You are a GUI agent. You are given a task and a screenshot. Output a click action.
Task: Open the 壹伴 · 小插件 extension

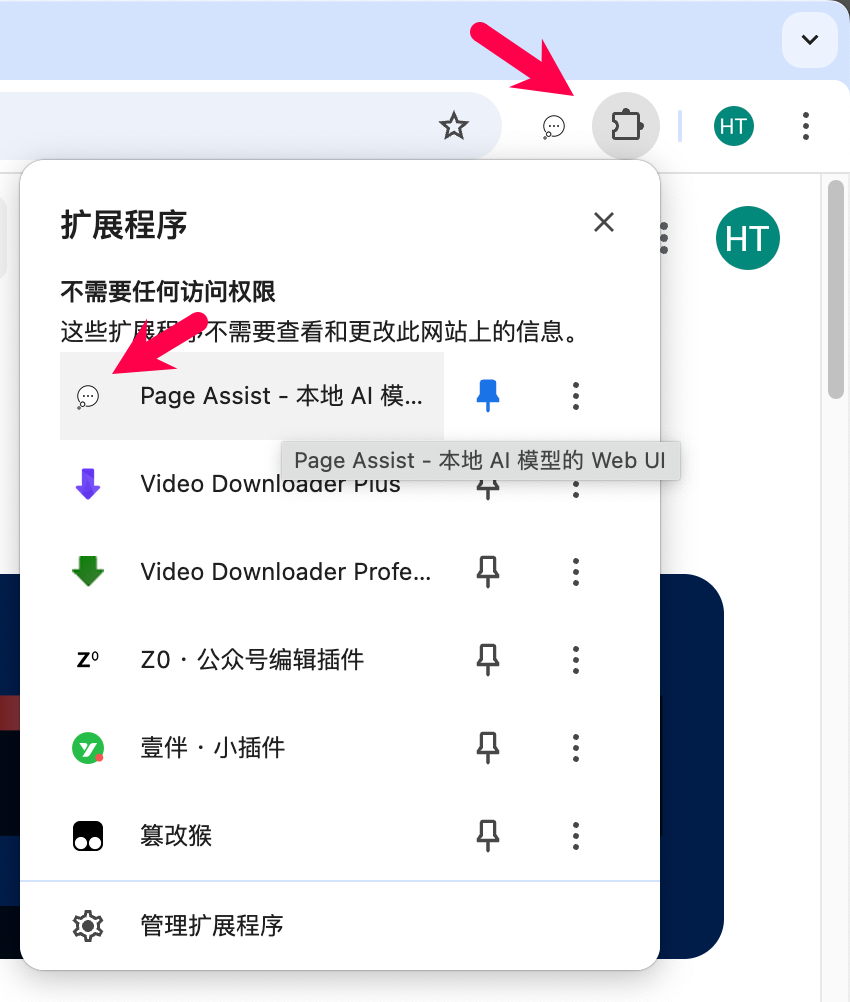click(252, 748)
